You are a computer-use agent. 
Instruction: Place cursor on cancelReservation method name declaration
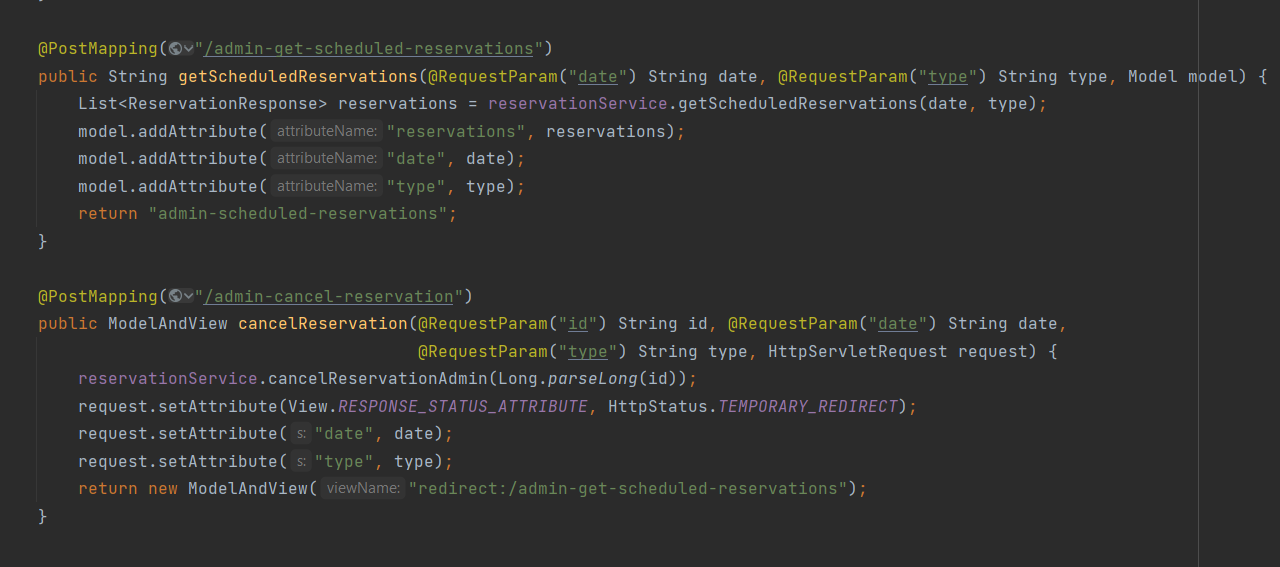point(322,324)
